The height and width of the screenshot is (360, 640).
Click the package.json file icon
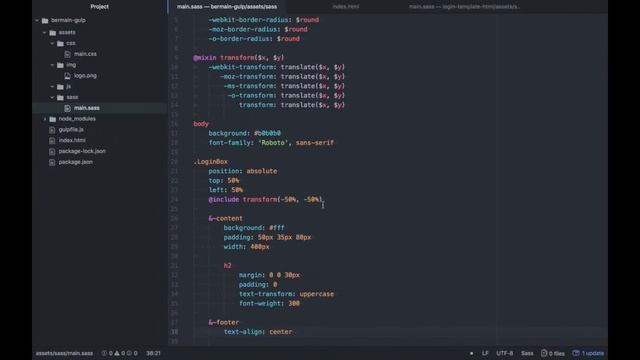(52, 162)
